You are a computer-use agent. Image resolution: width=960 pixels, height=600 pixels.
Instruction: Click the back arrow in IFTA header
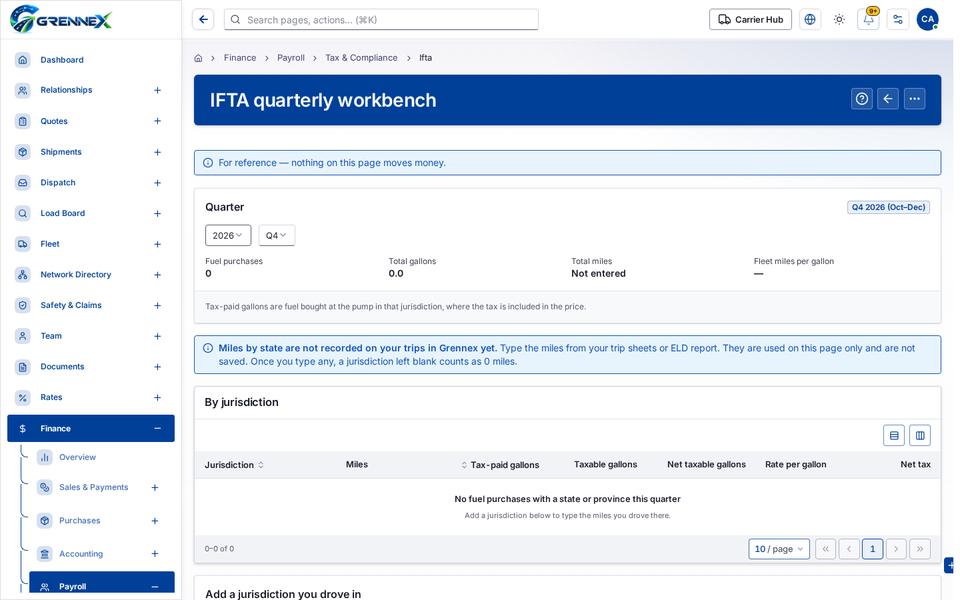888,99
